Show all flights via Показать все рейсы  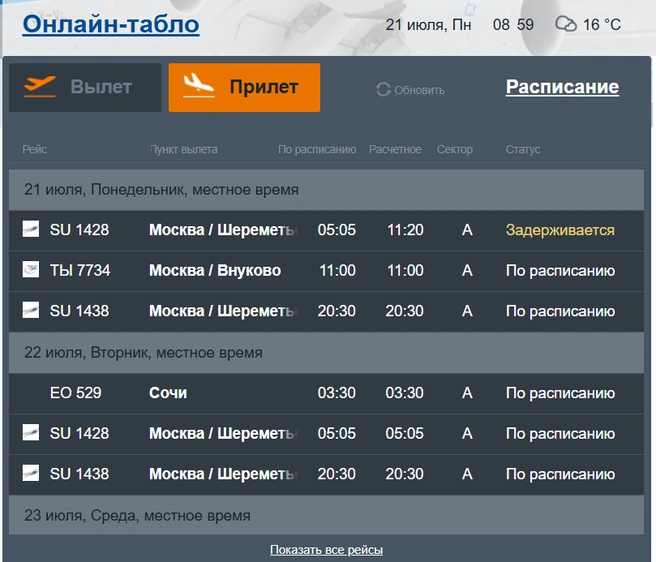click(x=326, y=549)
